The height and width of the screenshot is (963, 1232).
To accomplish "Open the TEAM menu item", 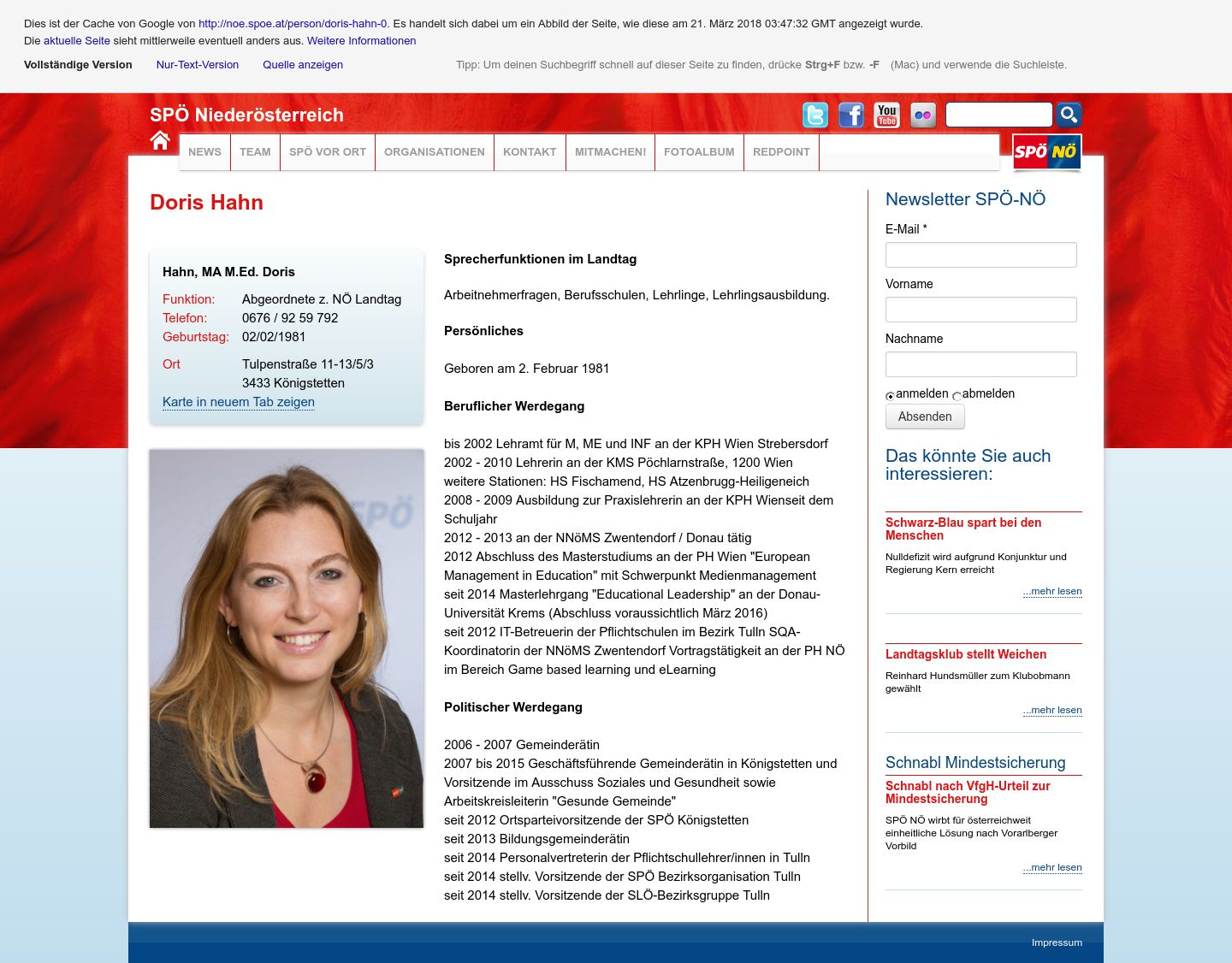I will [255, 152].
